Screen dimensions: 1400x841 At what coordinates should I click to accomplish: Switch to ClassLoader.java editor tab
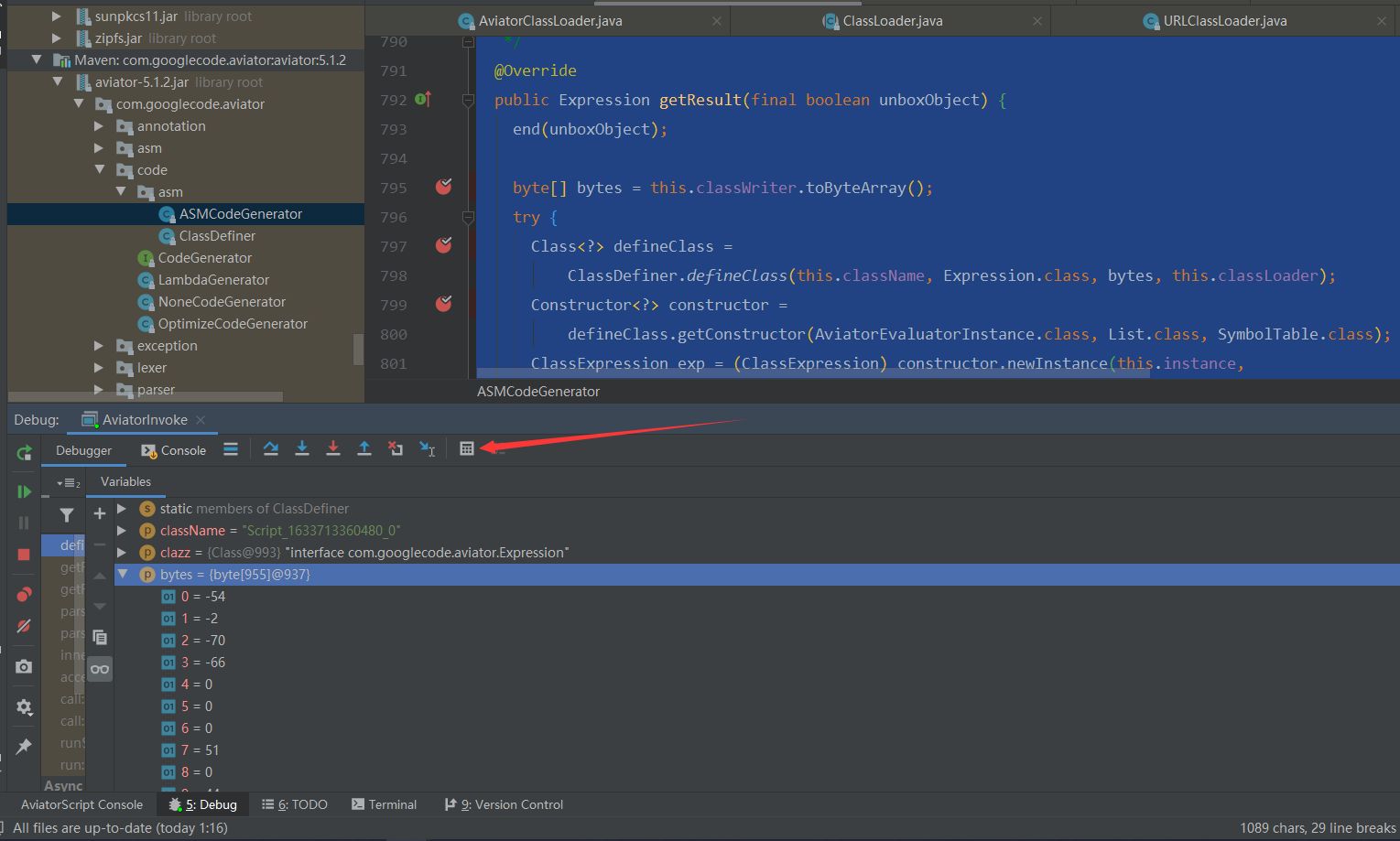click(x=891, y=21)
